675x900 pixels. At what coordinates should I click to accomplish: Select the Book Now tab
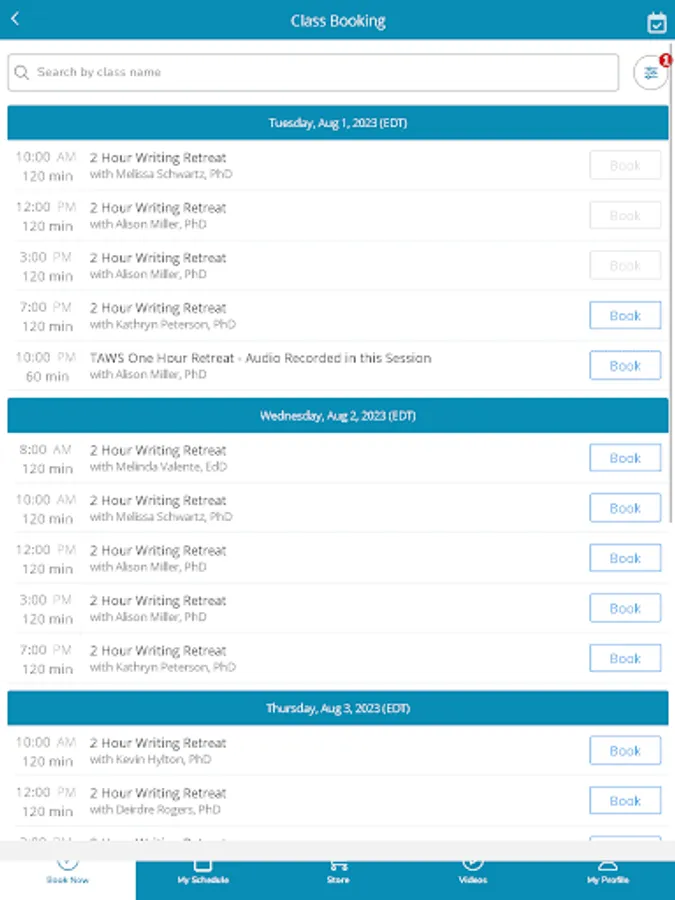tap(68, 870)
